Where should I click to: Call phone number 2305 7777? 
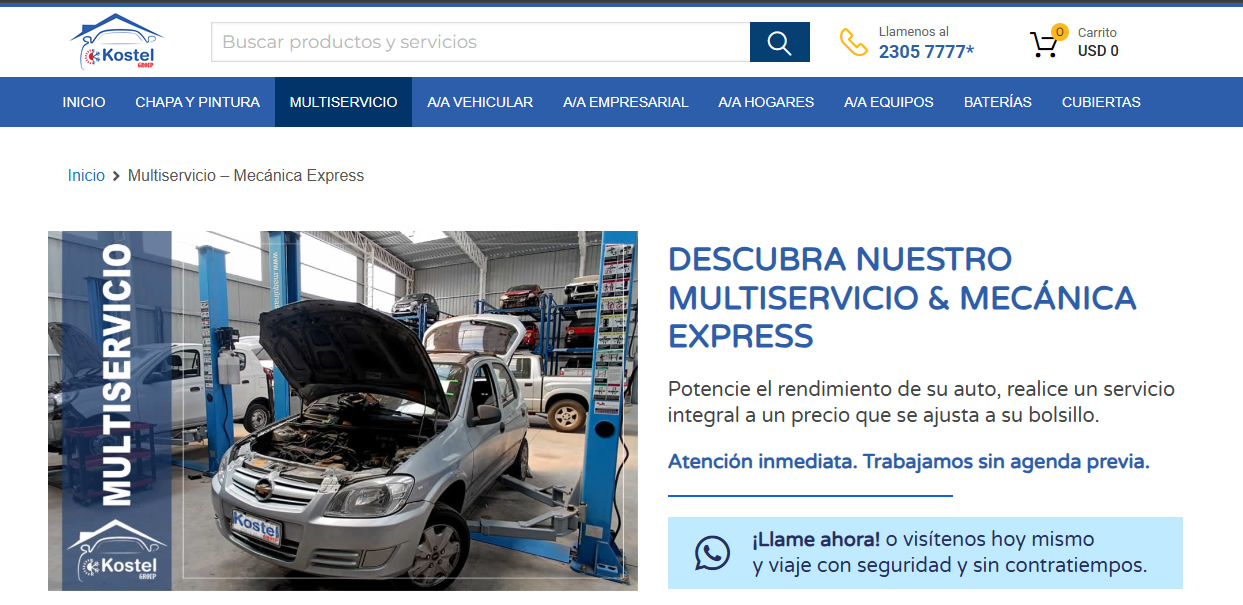click(925, 52)
